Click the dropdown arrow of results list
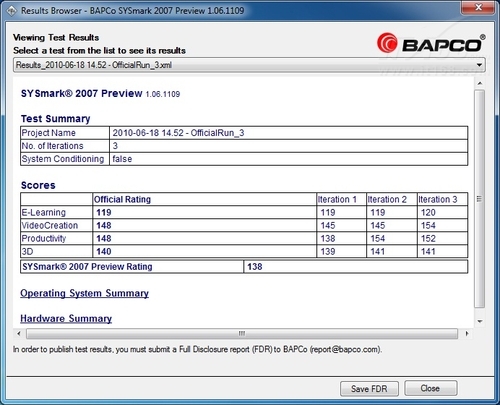The image size is (500, 405). point(479,65)
